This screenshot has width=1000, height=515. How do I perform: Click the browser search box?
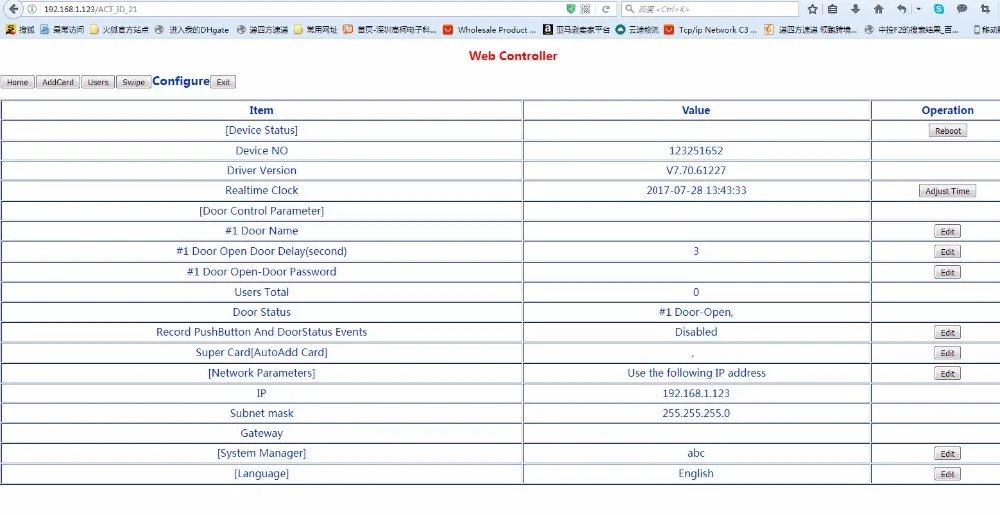[x=710, y=9]
